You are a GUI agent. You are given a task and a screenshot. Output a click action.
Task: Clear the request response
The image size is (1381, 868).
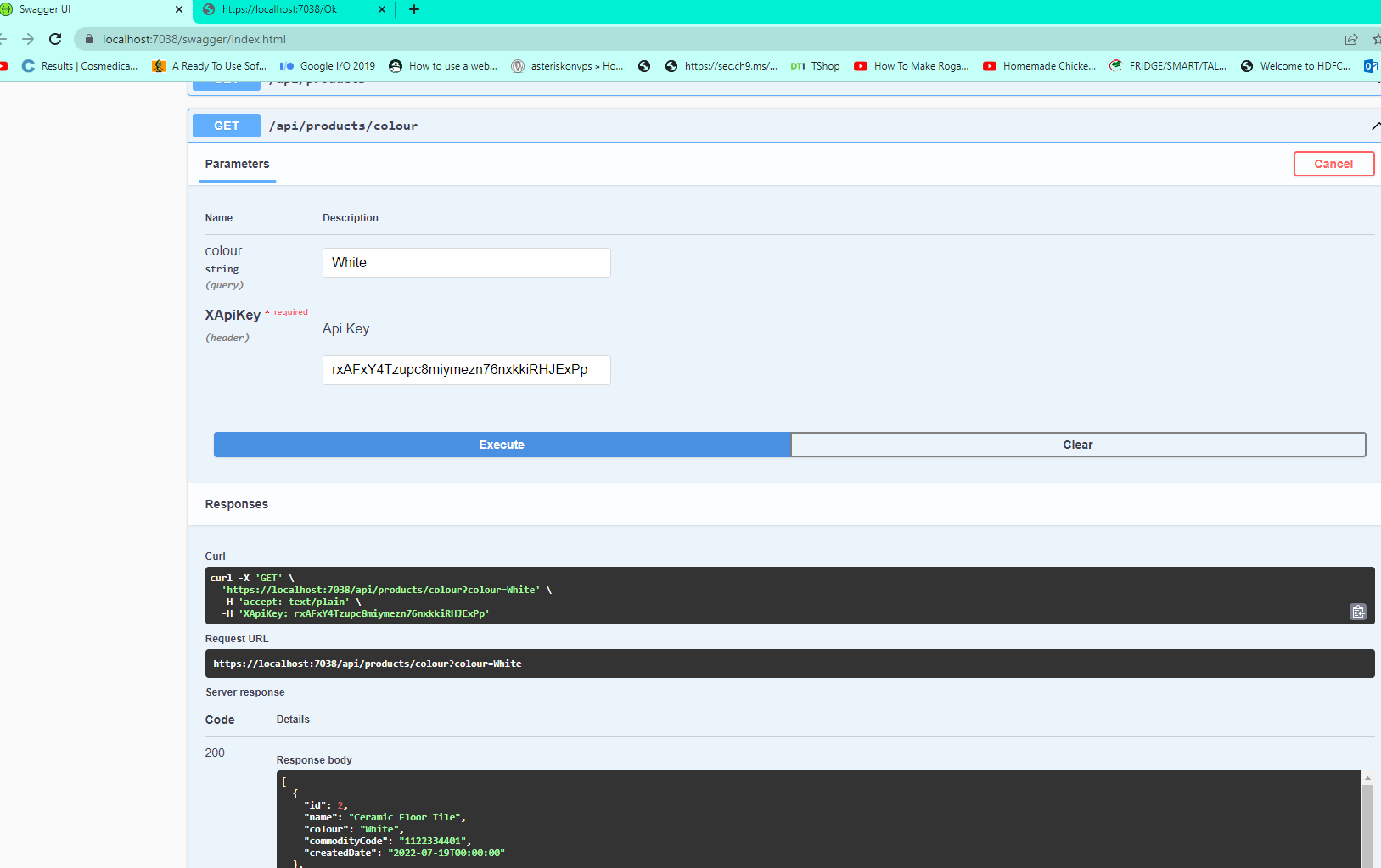[1078, 445]
